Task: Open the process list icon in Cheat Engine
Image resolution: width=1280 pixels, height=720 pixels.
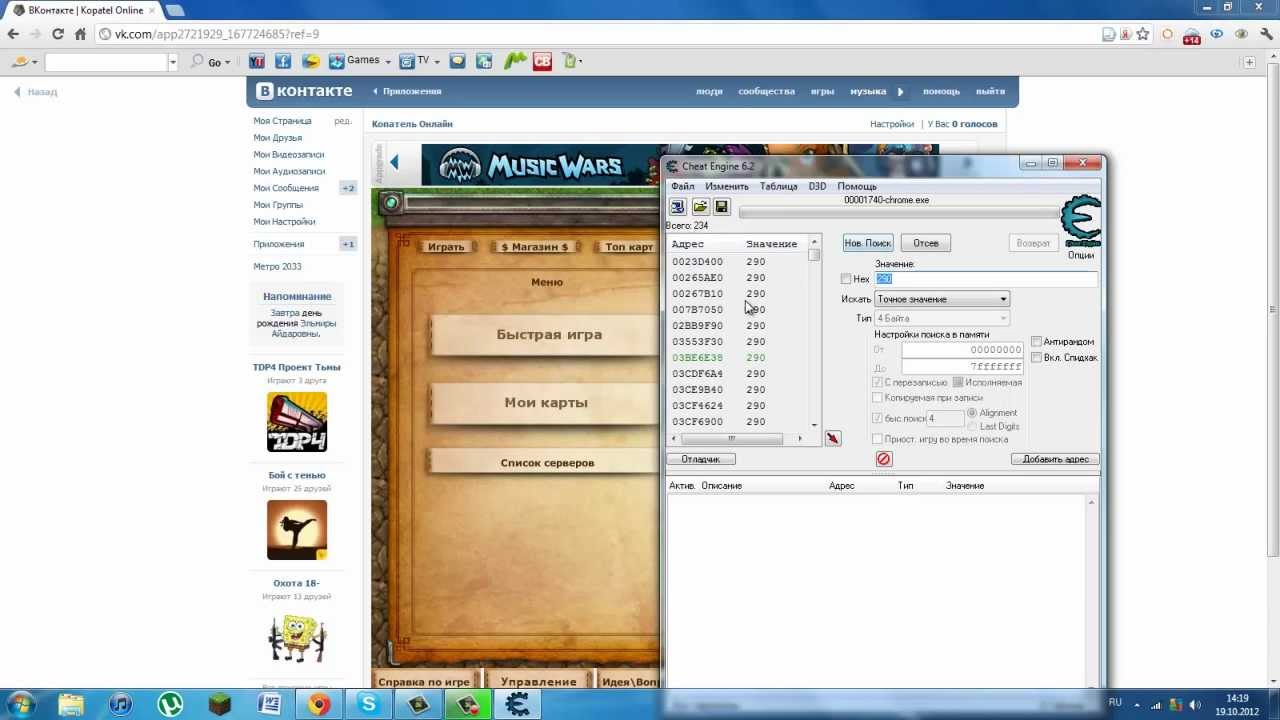Action: coord(677,207)
